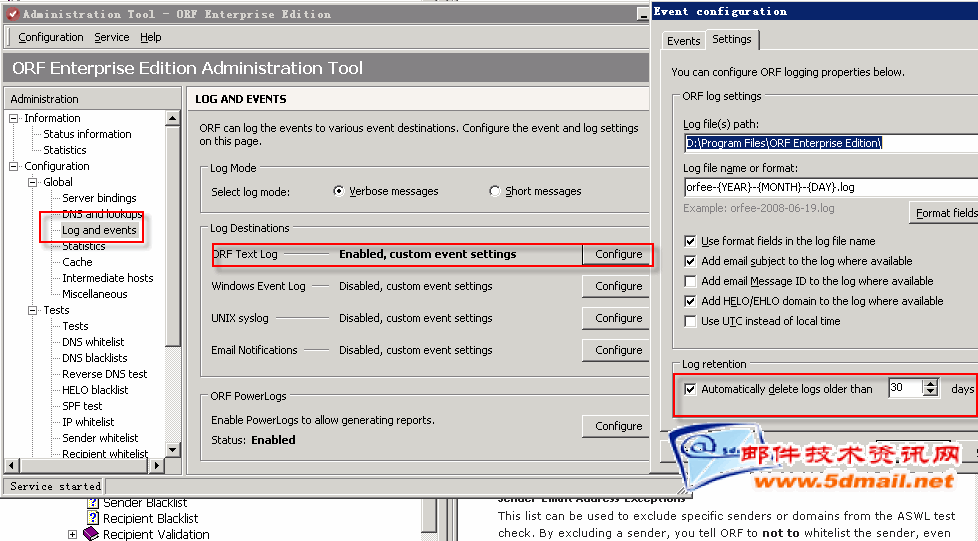The width and height of the screenshot is (978, 541).
Task: Click the Recipient Validation book icon
Action: tap(91, 535)
